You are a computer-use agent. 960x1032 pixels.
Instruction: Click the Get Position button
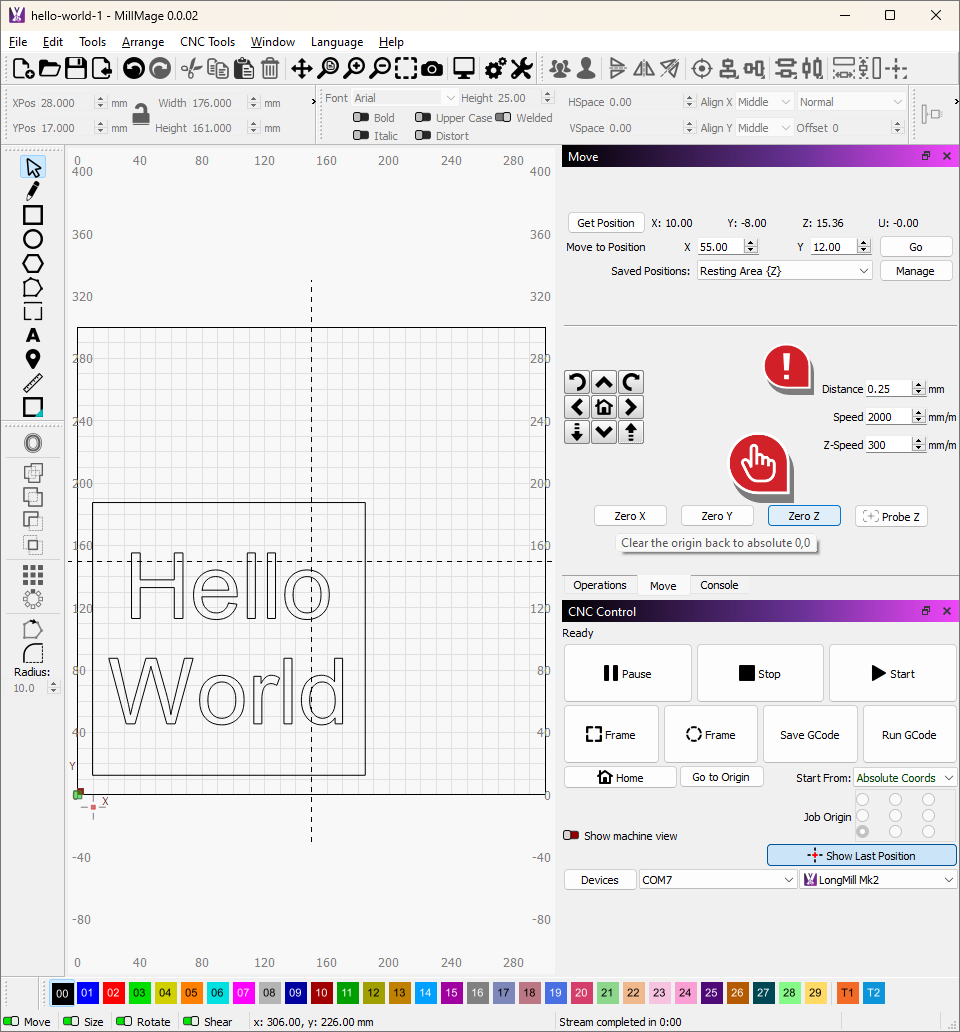[606, 223]
